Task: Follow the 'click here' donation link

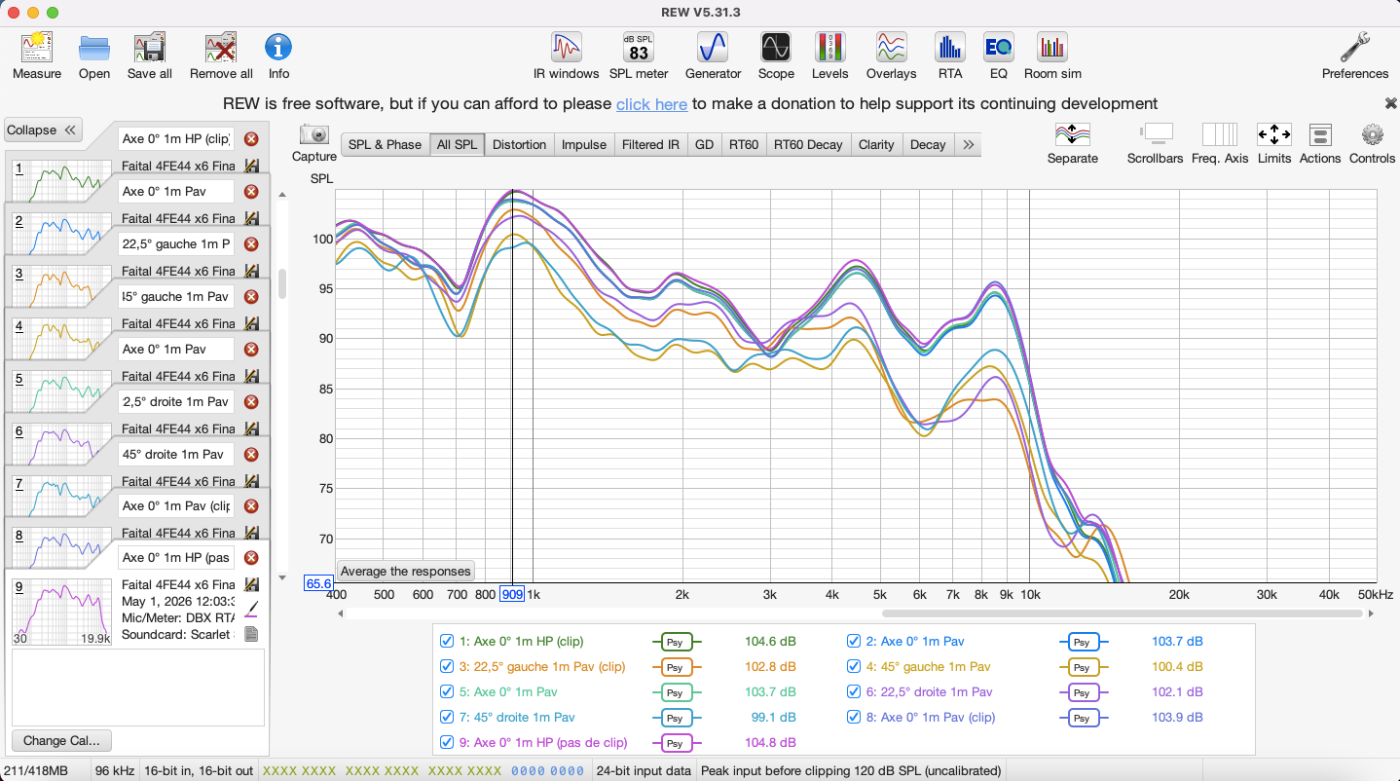Action: click(x=651, y=104)
